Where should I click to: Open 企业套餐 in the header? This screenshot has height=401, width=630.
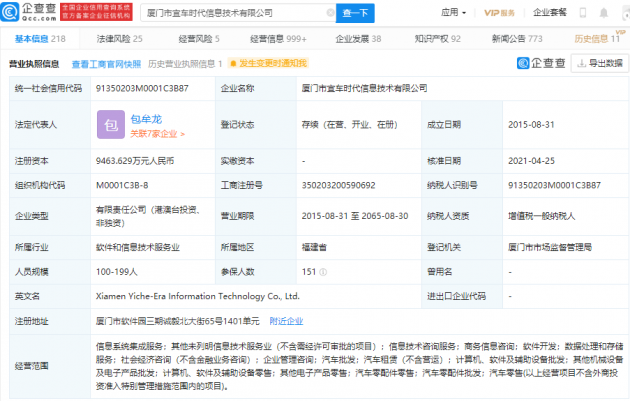pos(550,12)
